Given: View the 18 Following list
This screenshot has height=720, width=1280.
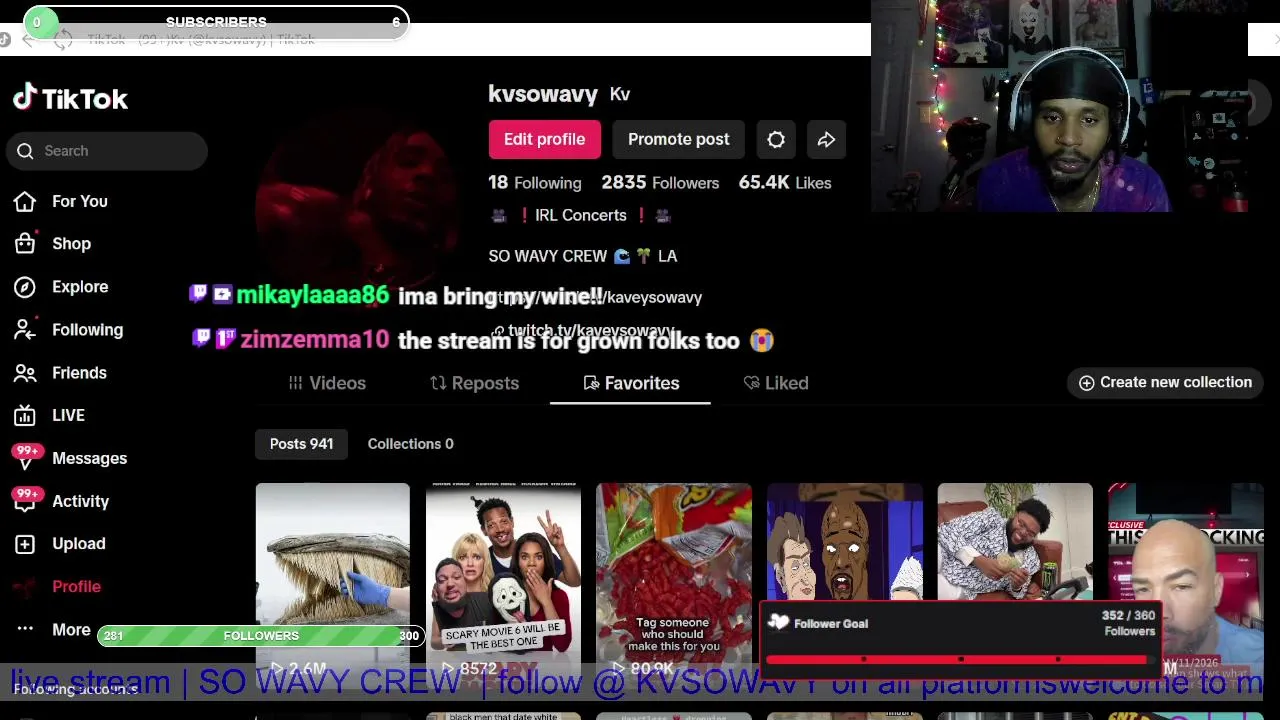Looking at the screenshot, I should click(534, 183).
